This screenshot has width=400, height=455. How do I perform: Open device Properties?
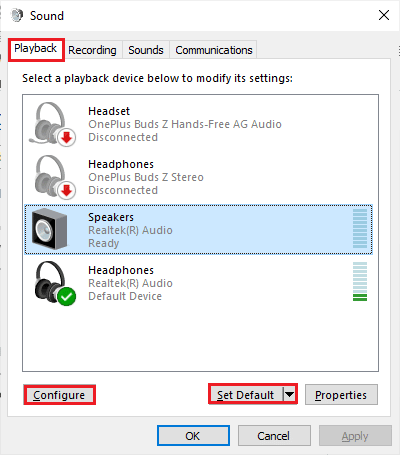(x=341, y=395)
